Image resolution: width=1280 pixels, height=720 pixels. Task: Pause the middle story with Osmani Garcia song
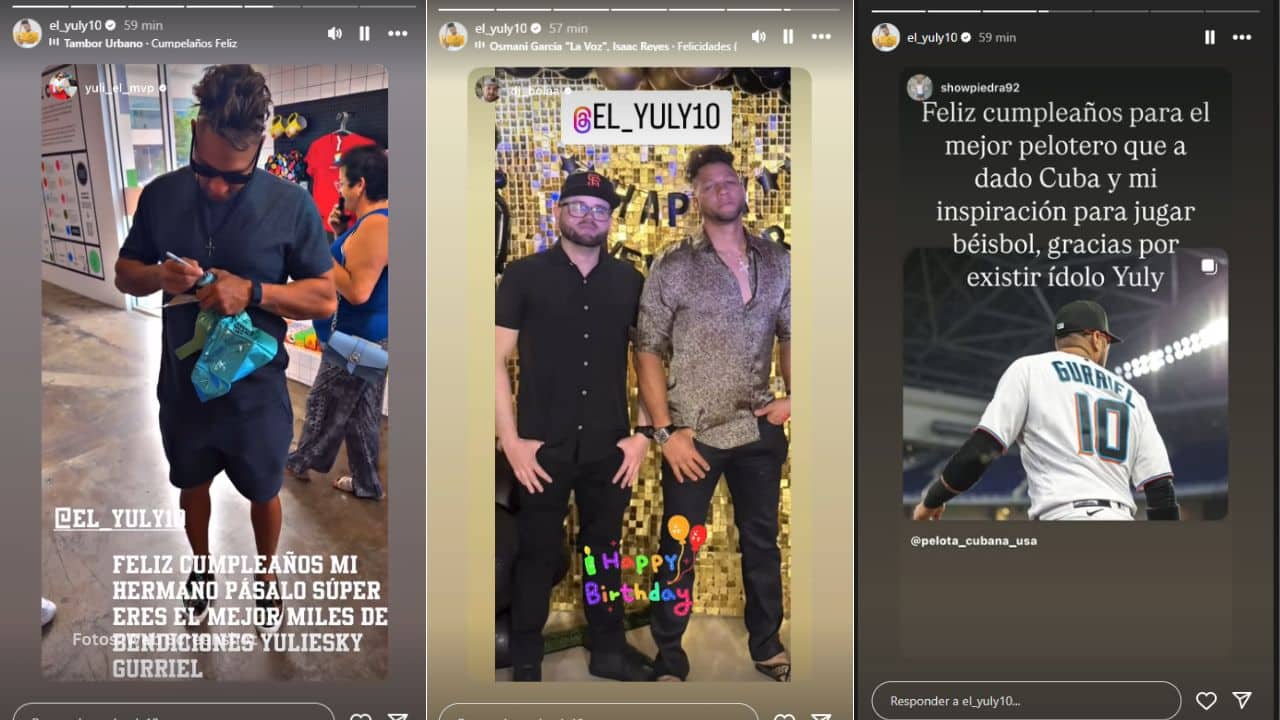(788, 36)
